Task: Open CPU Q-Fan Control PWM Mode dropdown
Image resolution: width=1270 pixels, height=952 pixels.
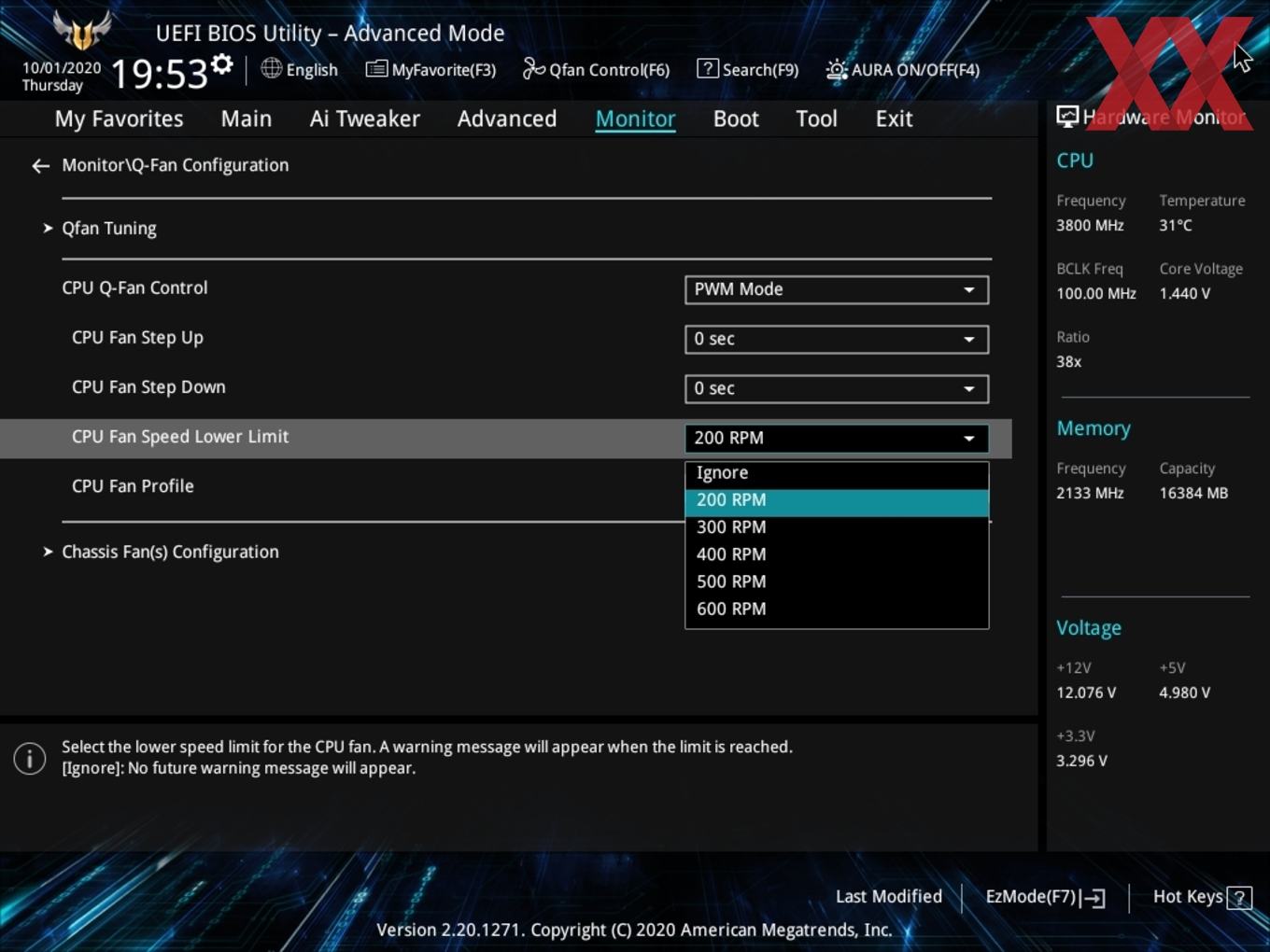Action: pos(837,289)
